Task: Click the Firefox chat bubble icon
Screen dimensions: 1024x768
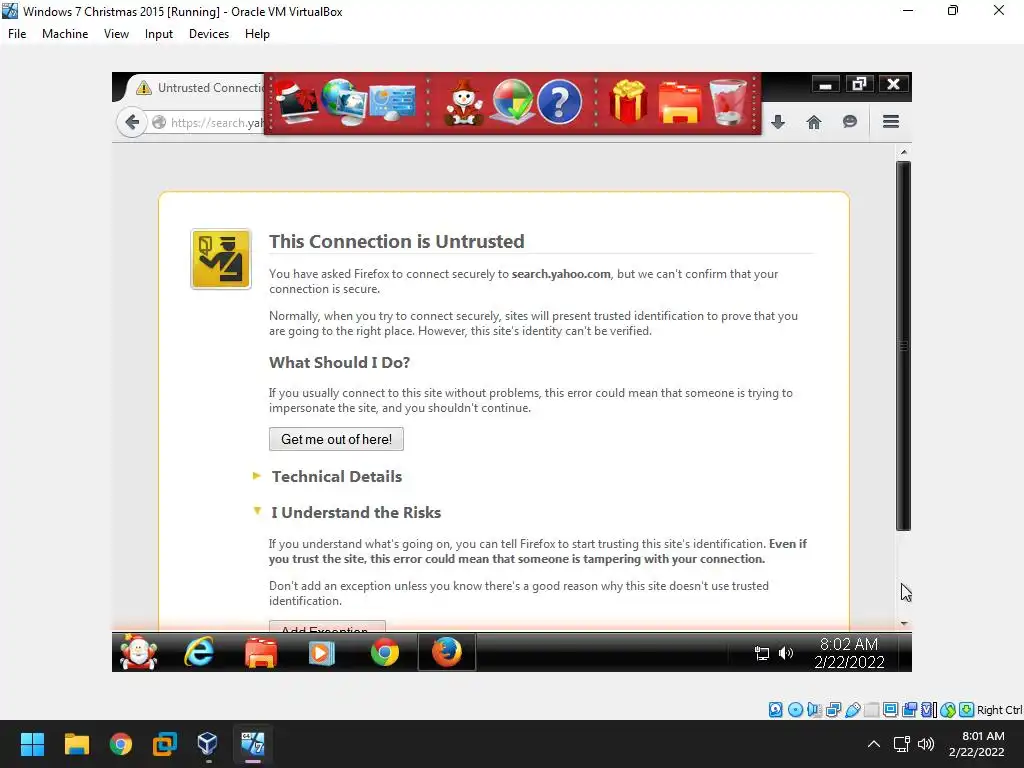Action: pos(850,122)
